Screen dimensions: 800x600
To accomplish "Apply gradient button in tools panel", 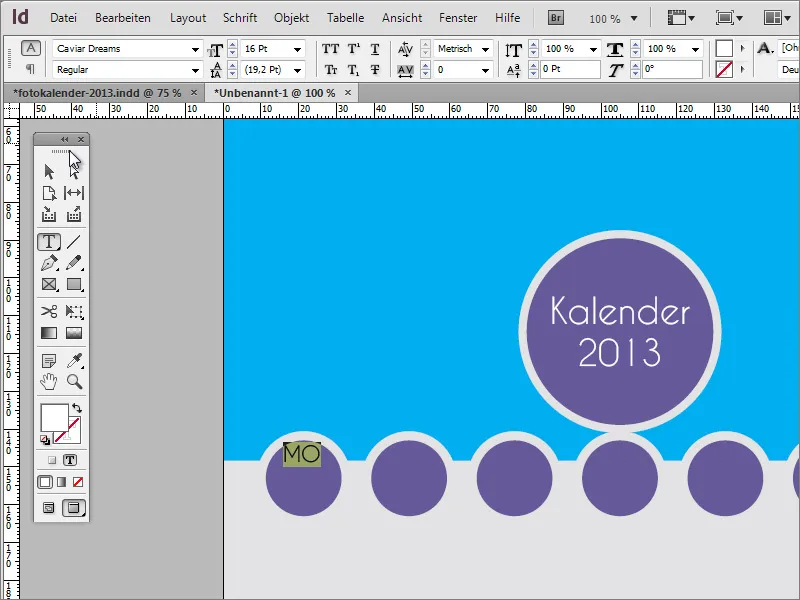I will pyautogui.click(x=62, y=482).
